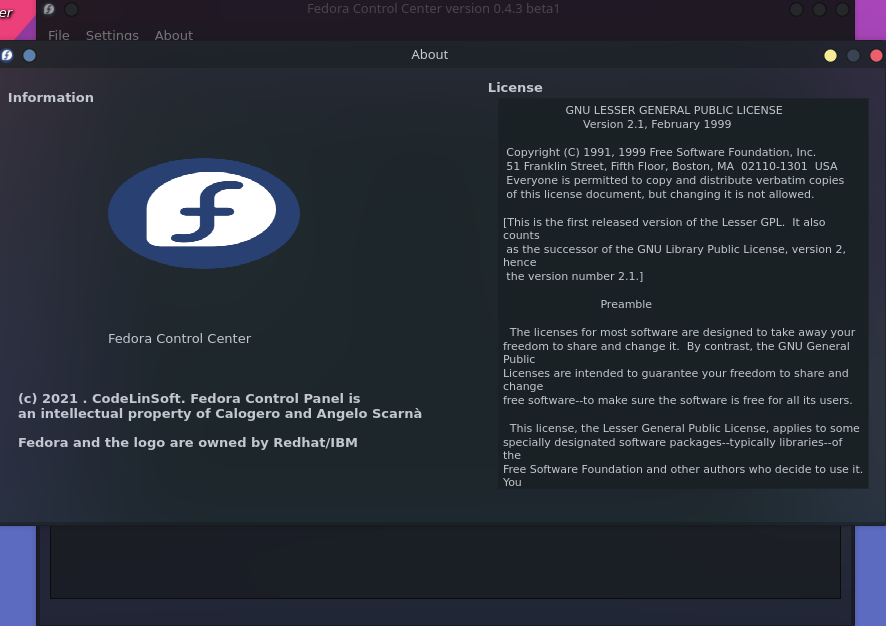Click the '51 Franklin Street' address line
The image size is (886, 626).
point(671,166)
